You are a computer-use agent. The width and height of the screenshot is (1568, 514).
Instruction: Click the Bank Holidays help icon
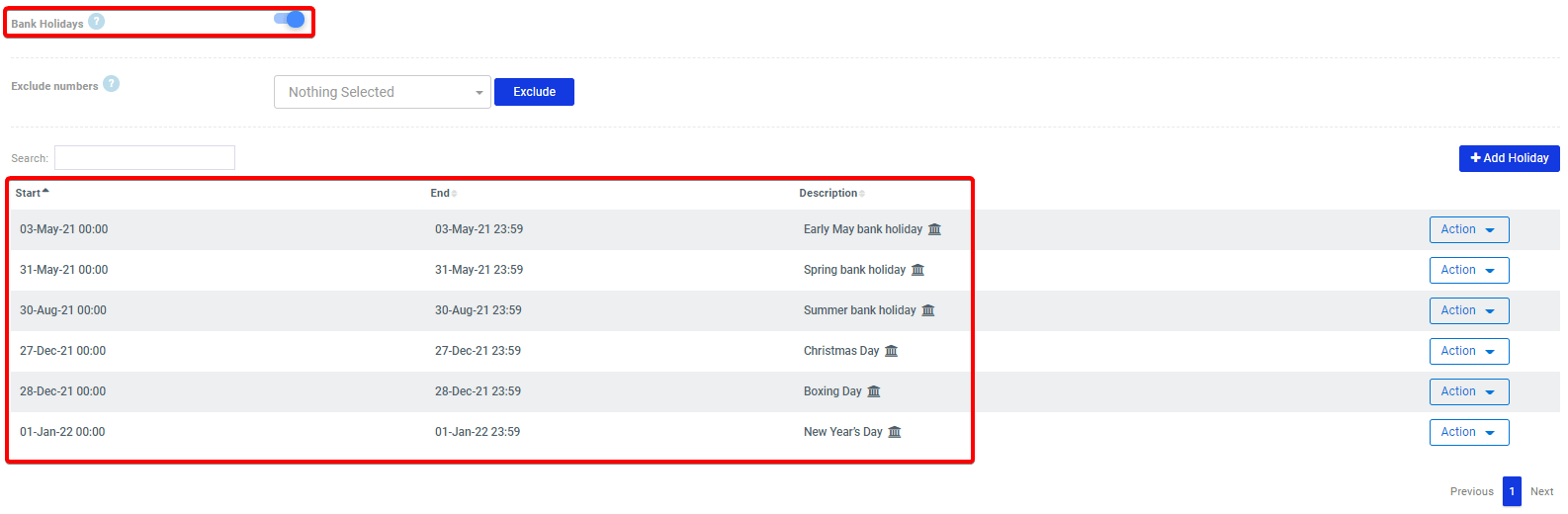[96, 21]
